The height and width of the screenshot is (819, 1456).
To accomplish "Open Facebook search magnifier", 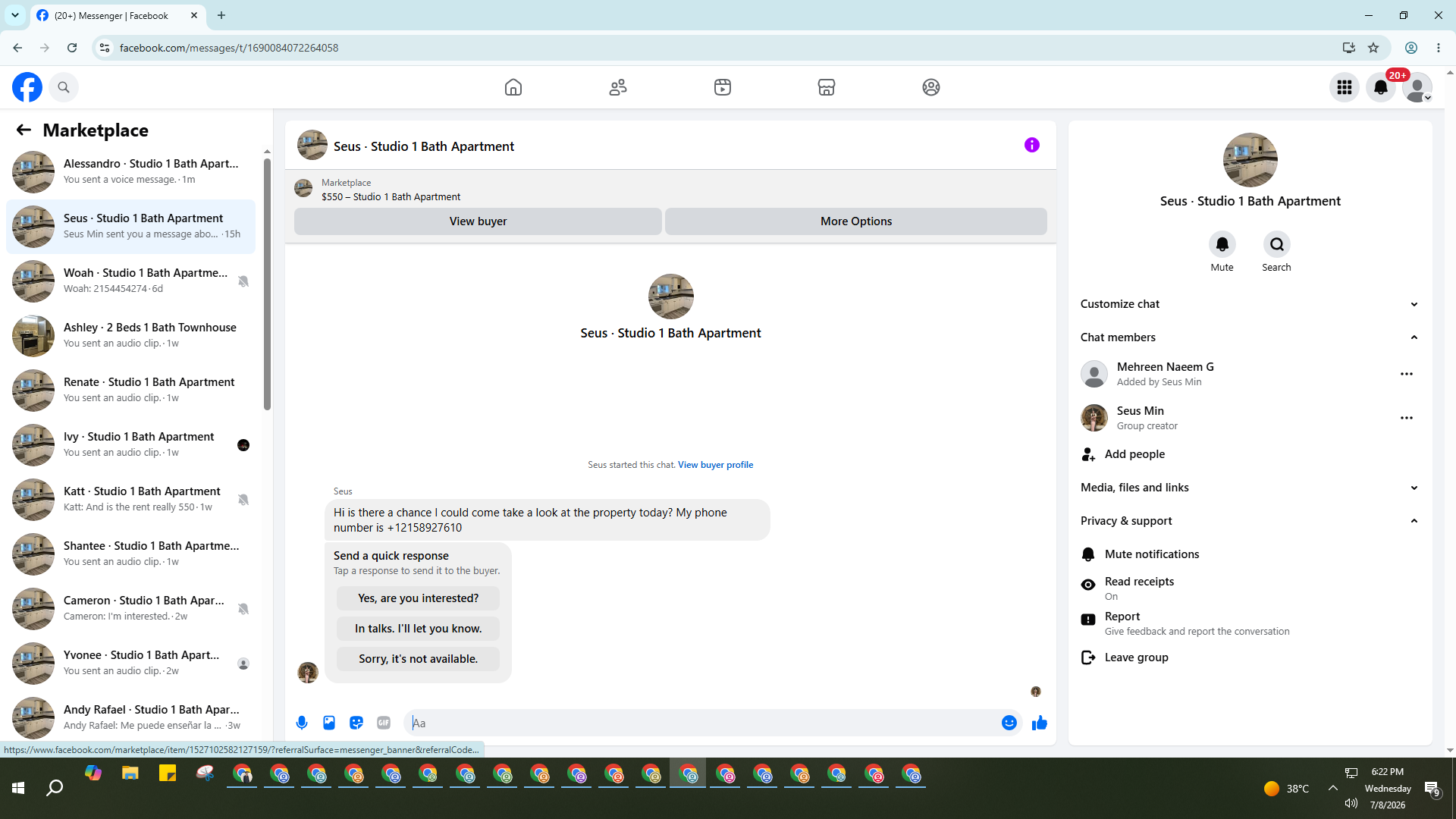I will 64,87.
